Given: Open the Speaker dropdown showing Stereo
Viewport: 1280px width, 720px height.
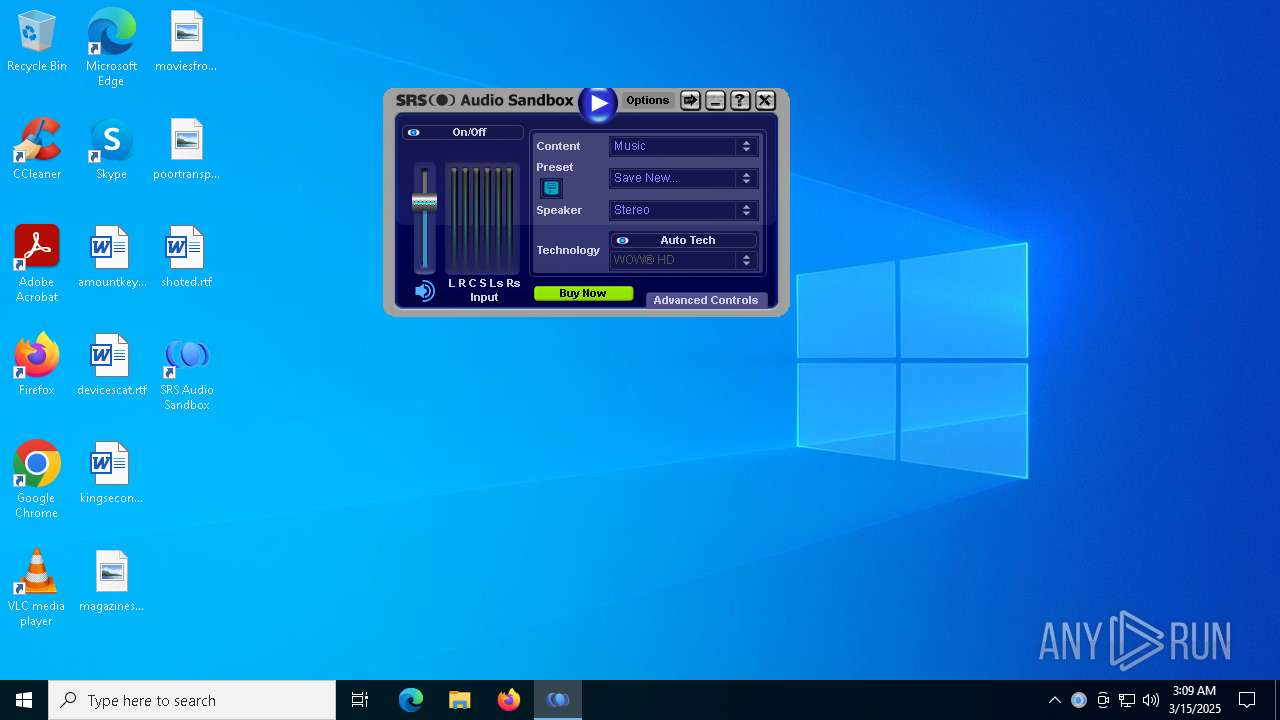Looking at the screenshot, I should click(x=683, y=210).
